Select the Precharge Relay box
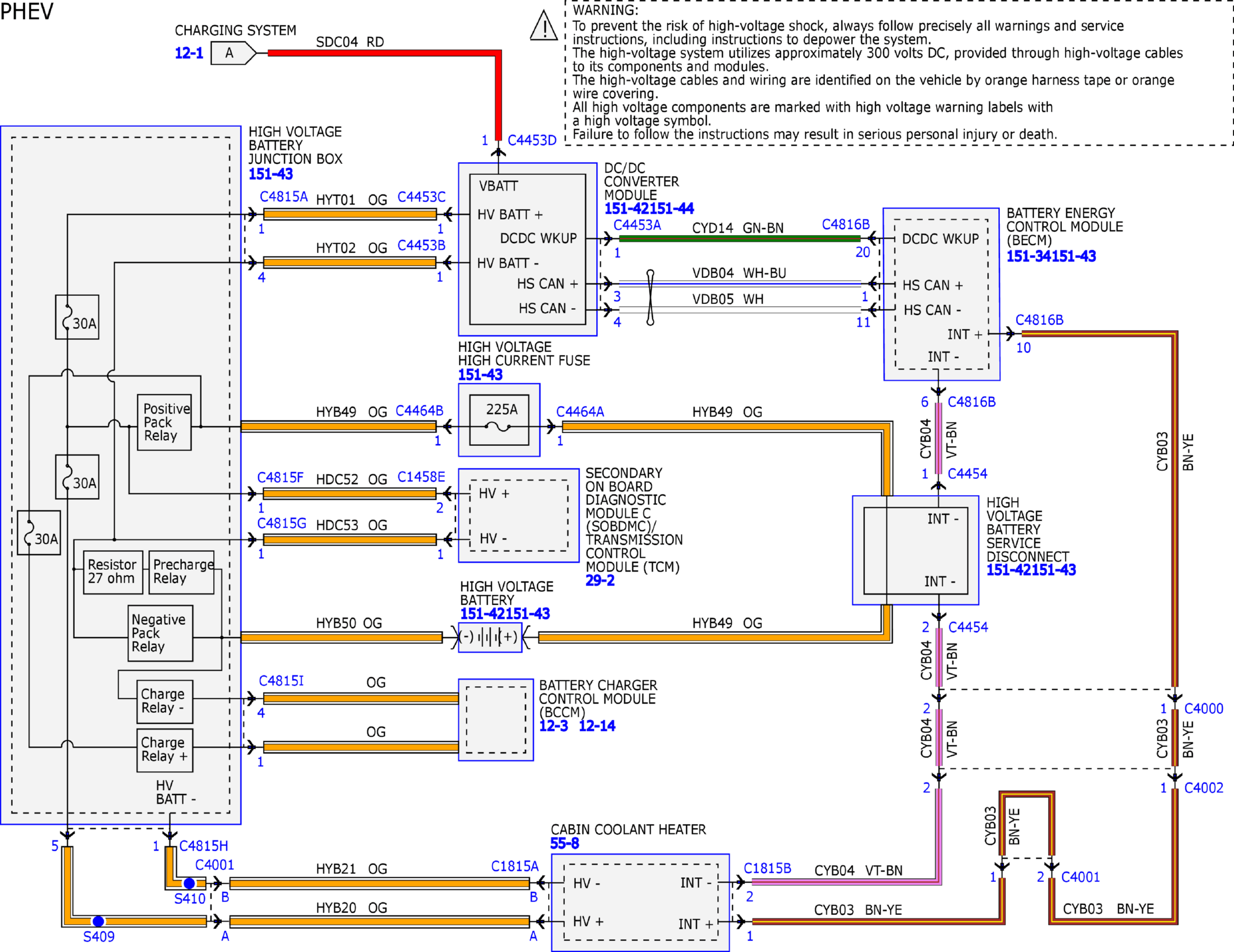 tap(182, 572)
